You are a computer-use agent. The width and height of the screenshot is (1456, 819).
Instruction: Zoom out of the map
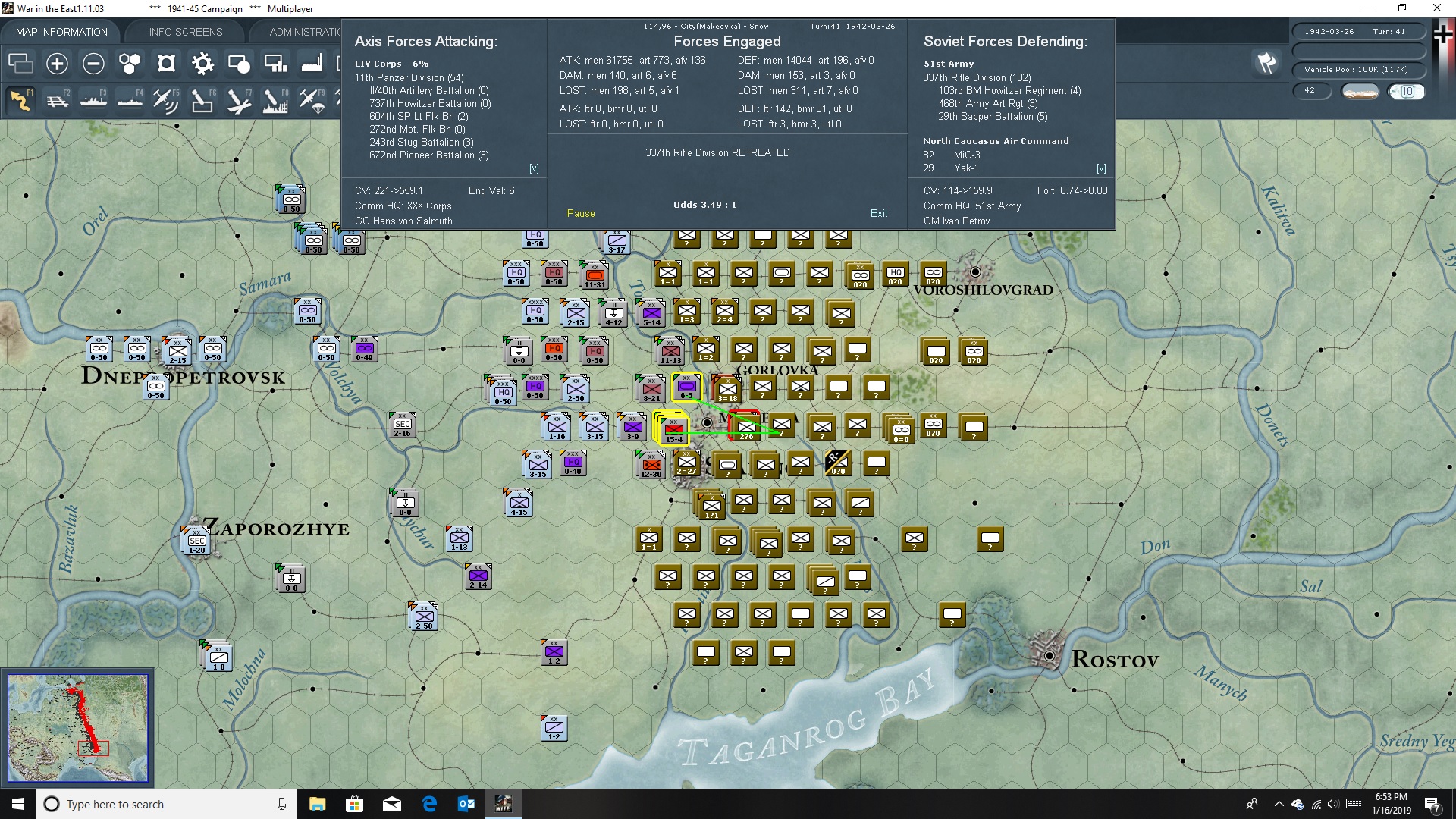coord(93,64)
